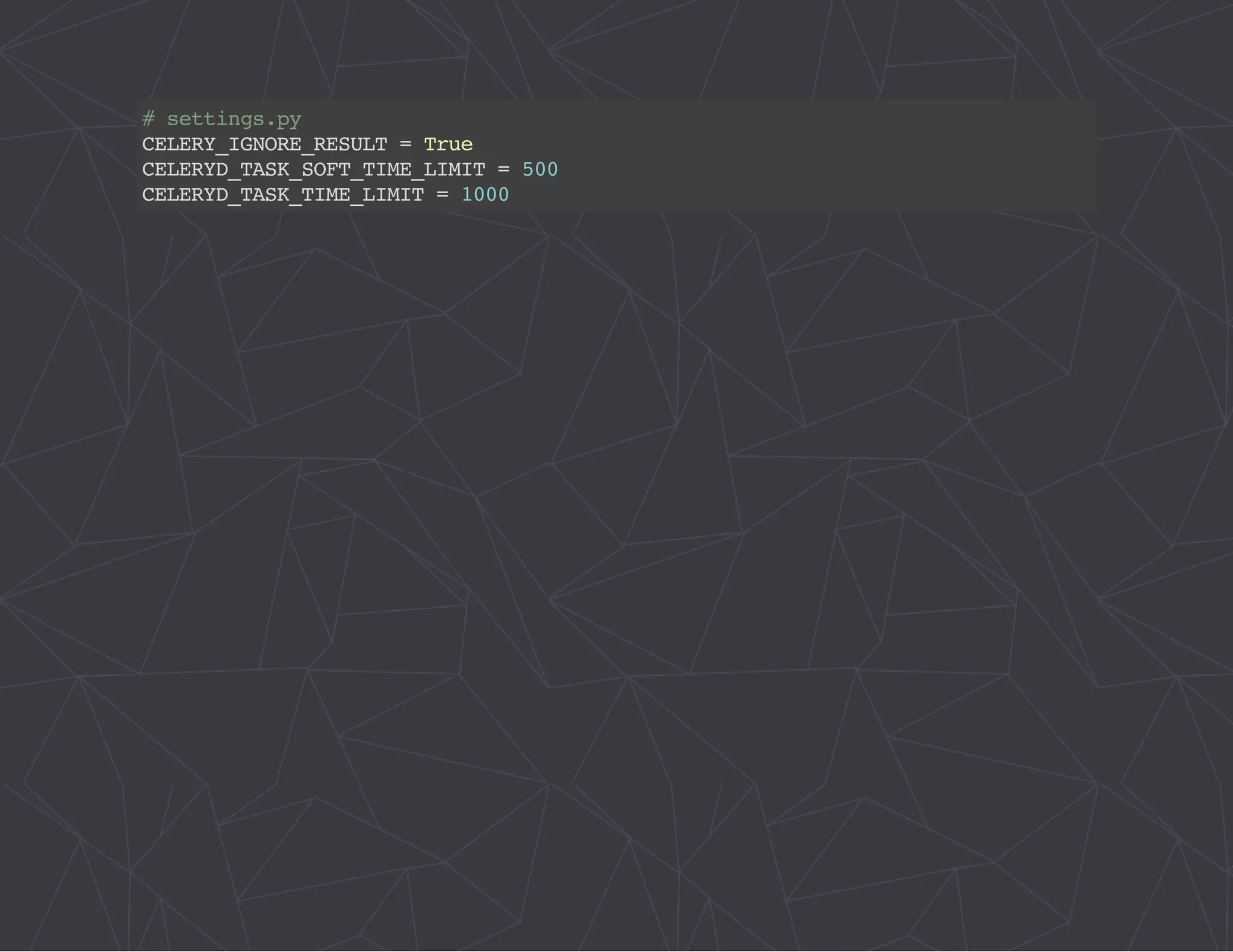Viewport: 1233px width, 952px height.
Task: Click the word LIMIT in the last line
Action: click(x=393, y=195)
